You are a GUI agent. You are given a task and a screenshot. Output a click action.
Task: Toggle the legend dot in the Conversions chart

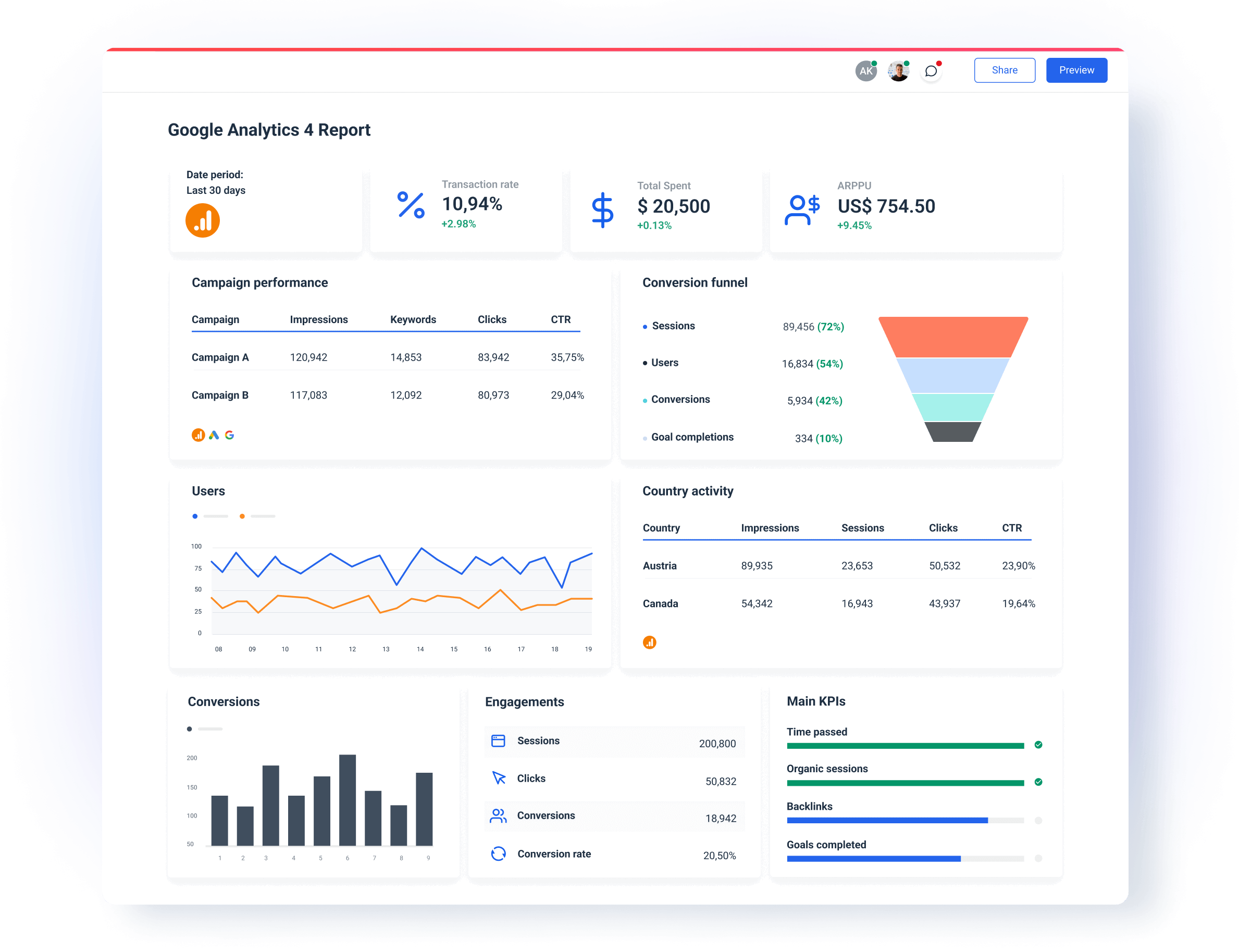[x=189, y=729]
